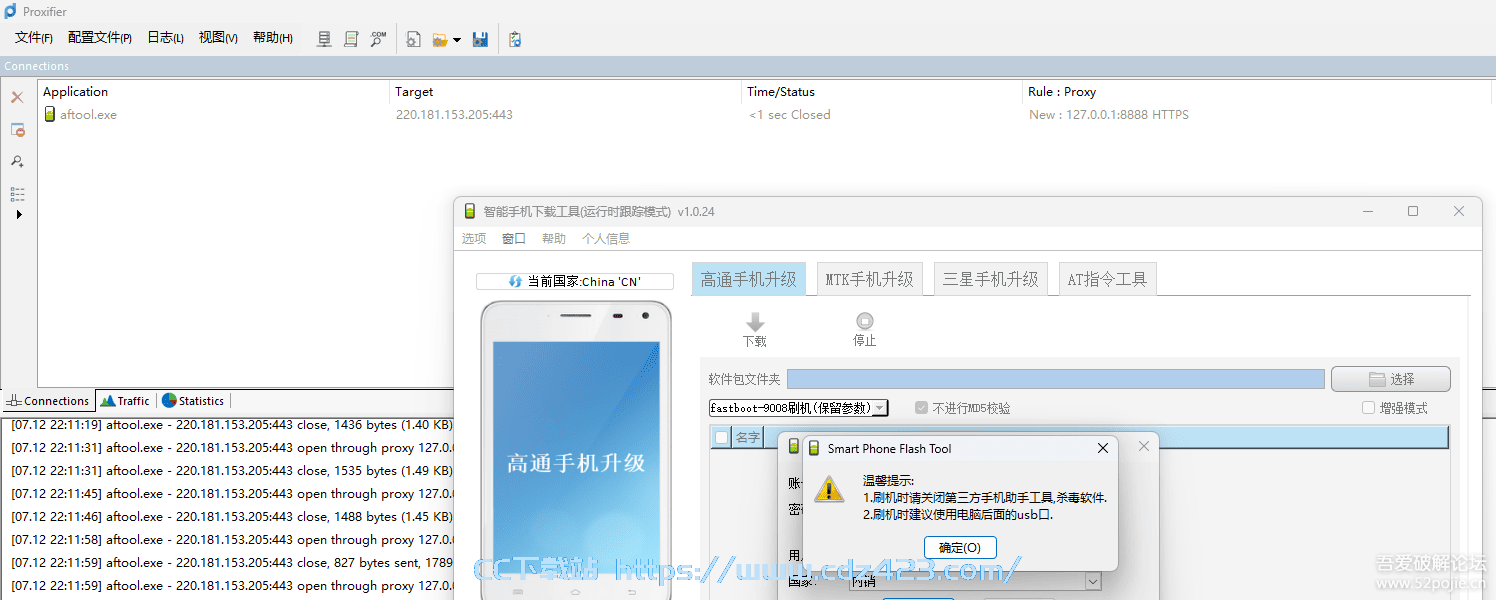The width and height of the screenshot is (1496, 600).
Task: Click the warning triangle icon in dialog
Action: coord(829,489)
